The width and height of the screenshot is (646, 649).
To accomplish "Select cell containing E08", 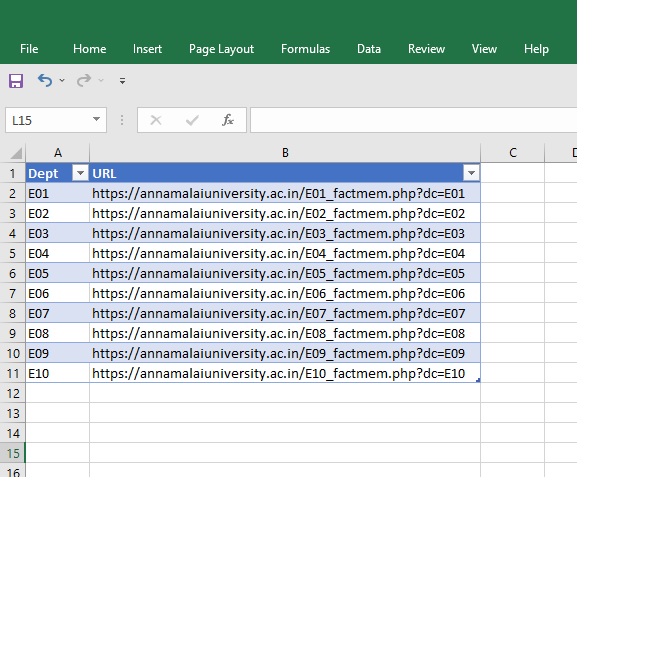I will [x=57, y=333].
